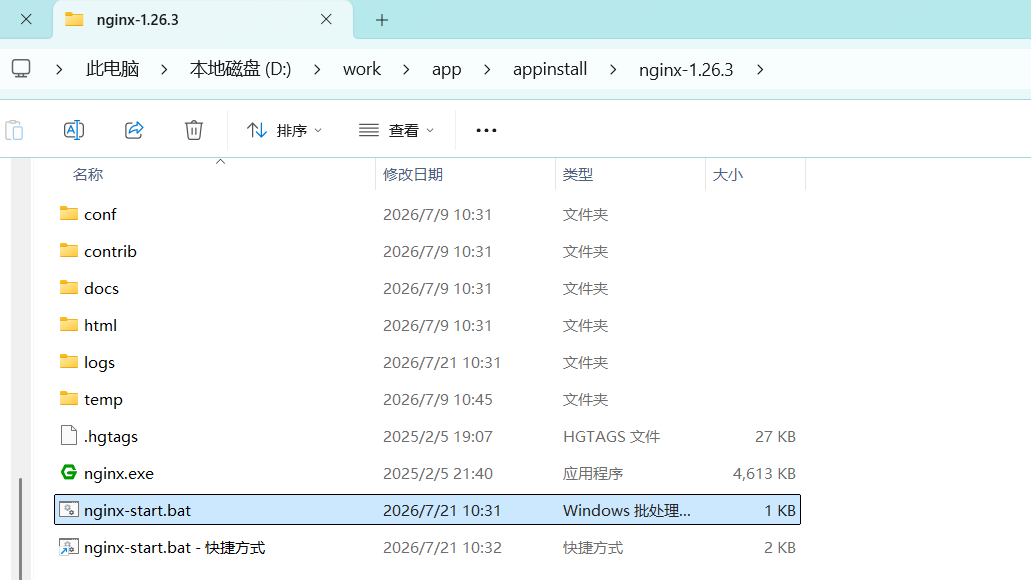
Task: Click nginx-1.26.3 breadcrumb segment
Action: click(686, 70)
